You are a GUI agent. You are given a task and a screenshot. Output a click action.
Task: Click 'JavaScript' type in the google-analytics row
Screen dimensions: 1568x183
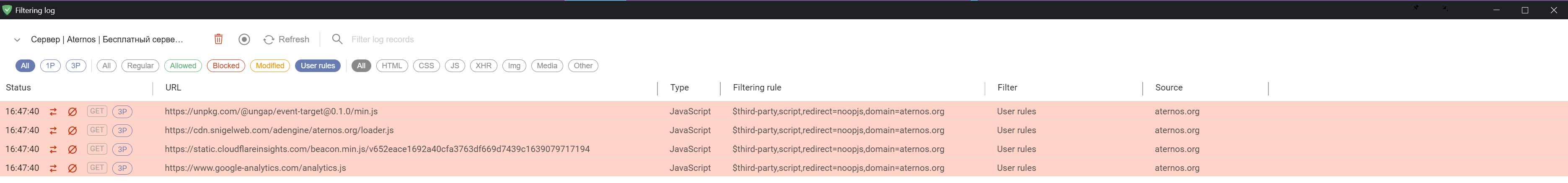tap(690, 168)
